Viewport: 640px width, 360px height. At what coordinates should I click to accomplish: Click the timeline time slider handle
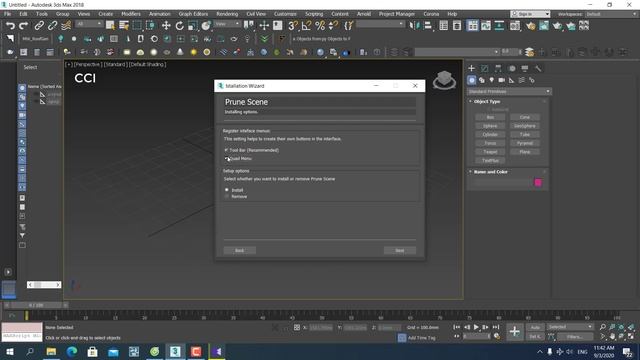[36, 305]
